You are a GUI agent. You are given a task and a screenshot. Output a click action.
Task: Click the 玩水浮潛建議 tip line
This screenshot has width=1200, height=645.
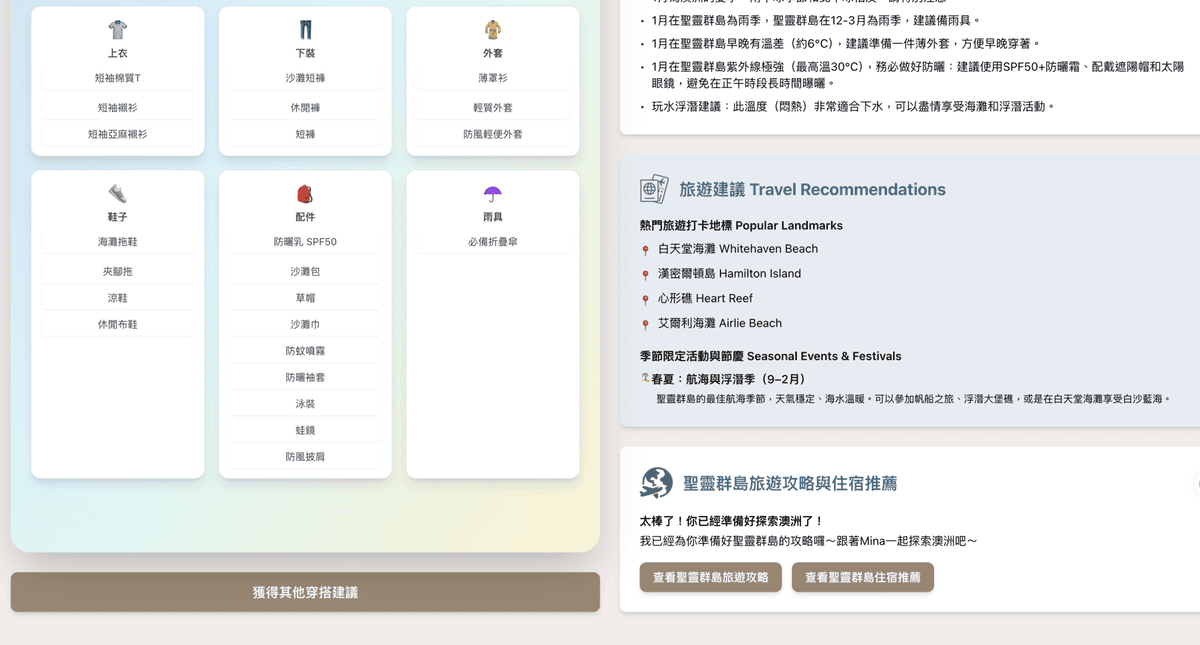point(853,106)
